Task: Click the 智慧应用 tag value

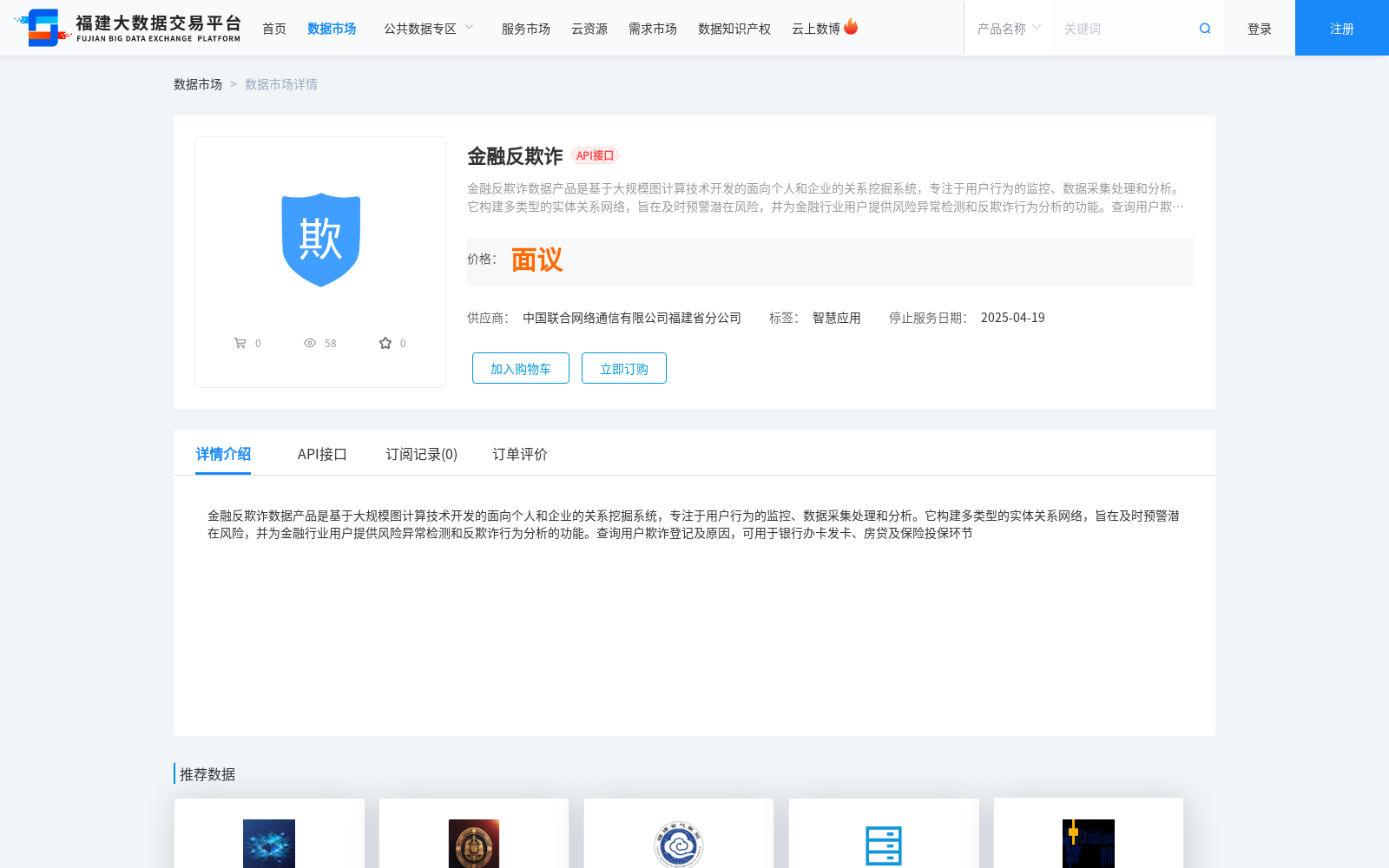Action: [x=837, y=318]
